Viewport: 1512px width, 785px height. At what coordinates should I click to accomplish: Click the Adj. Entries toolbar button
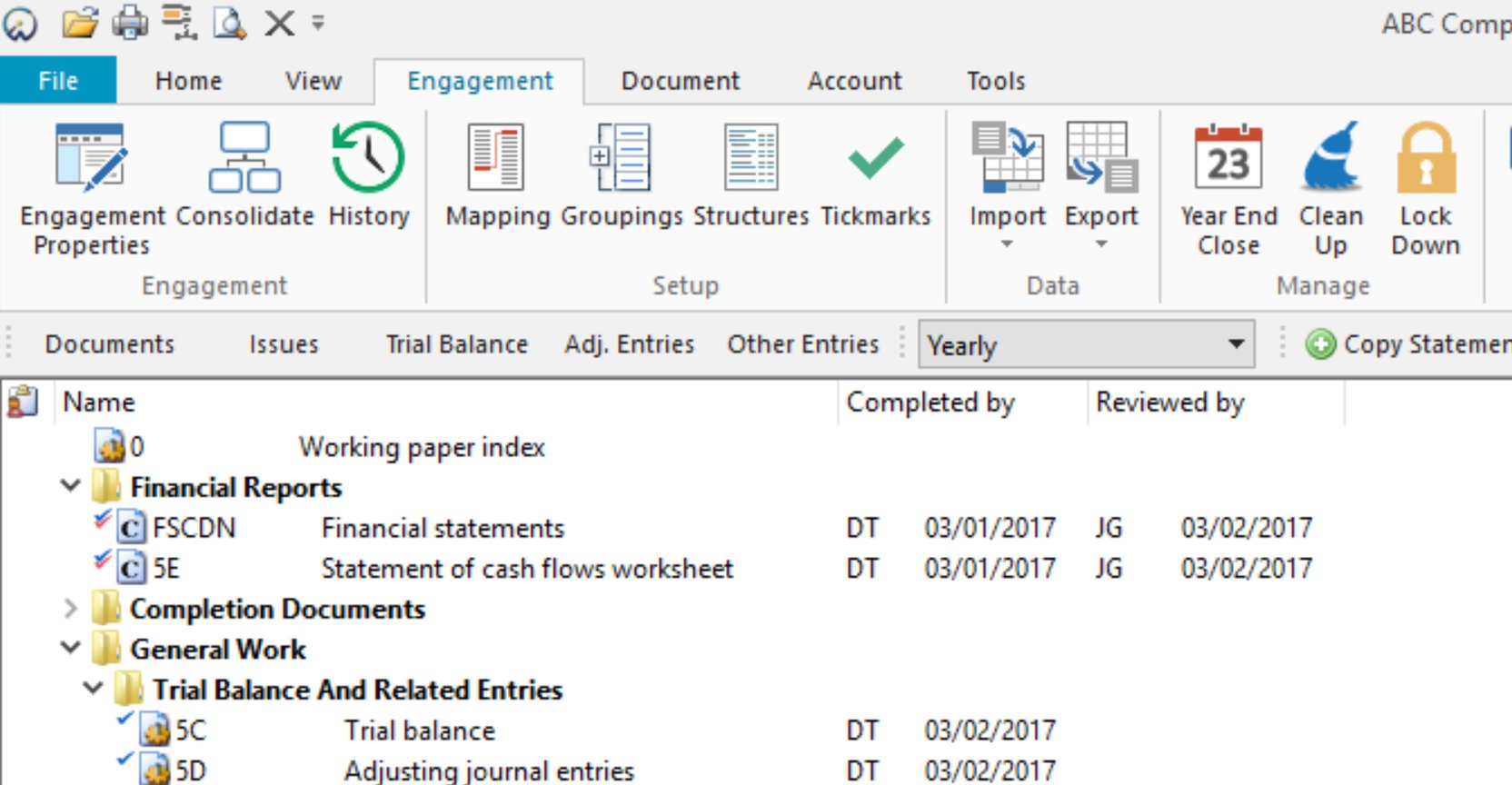point(629,344)
